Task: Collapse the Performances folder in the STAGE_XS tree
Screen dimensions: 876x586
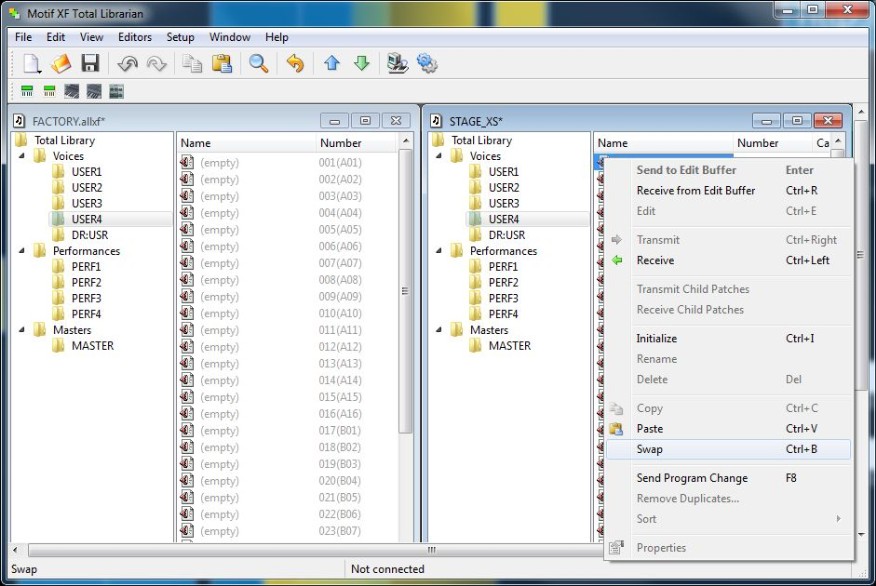Action: [x=439, y=251]
